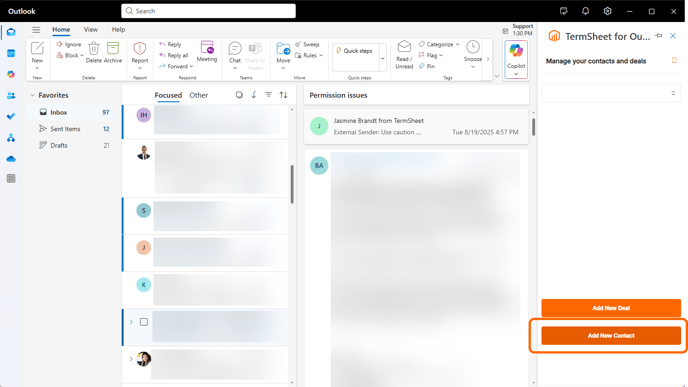Viewport: 688px width, 387px height.
Task: Open Outlook Settings gear
Action: [607, 11]
